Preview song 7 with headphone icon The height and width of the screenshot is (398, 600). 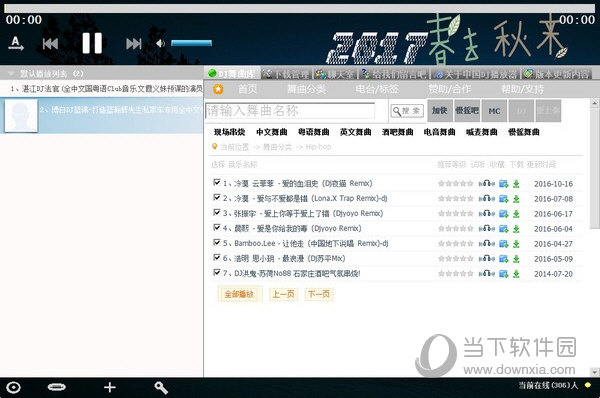point(487,274)
